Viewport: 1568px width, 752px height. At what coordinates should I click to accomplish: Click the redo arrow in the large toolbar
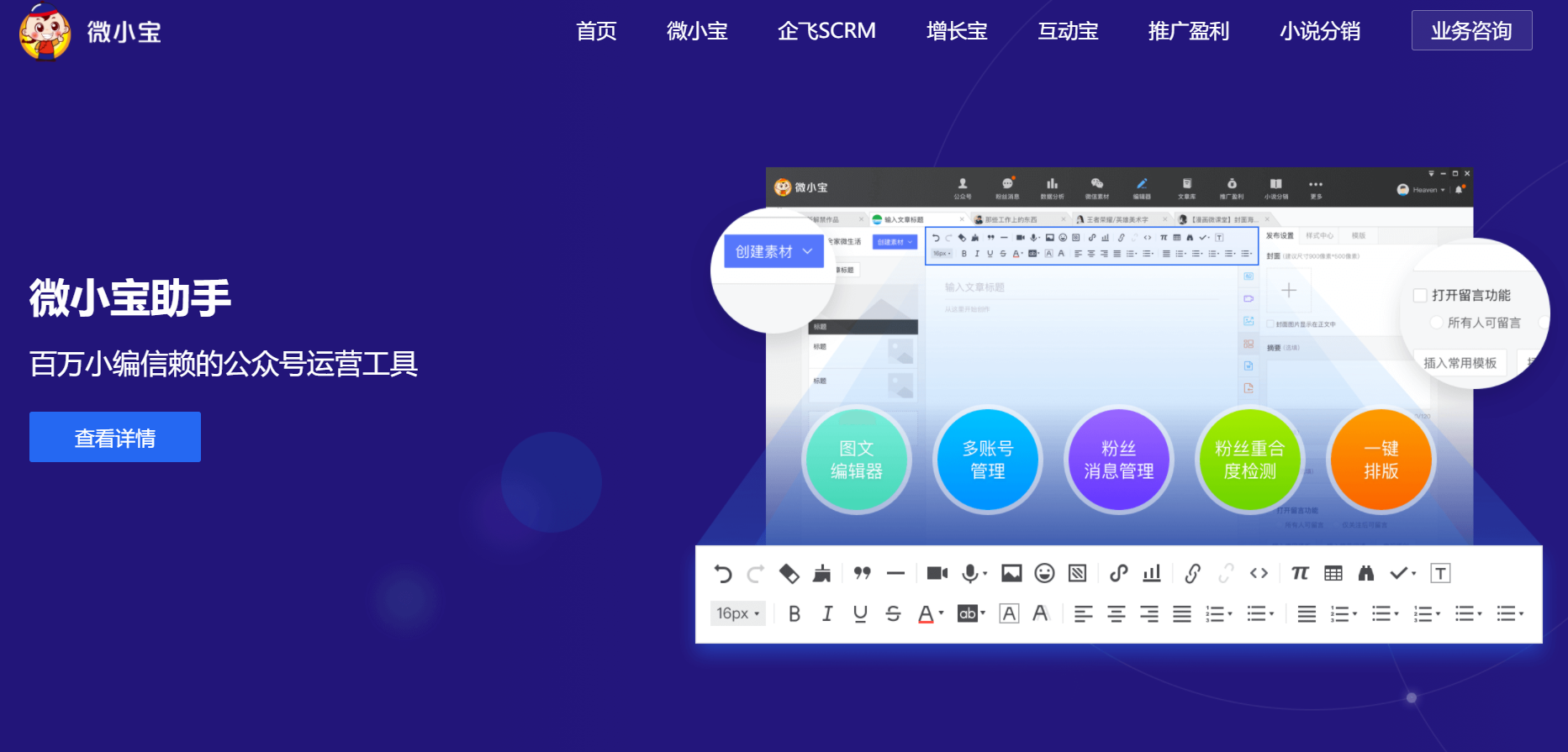point(755,574)
